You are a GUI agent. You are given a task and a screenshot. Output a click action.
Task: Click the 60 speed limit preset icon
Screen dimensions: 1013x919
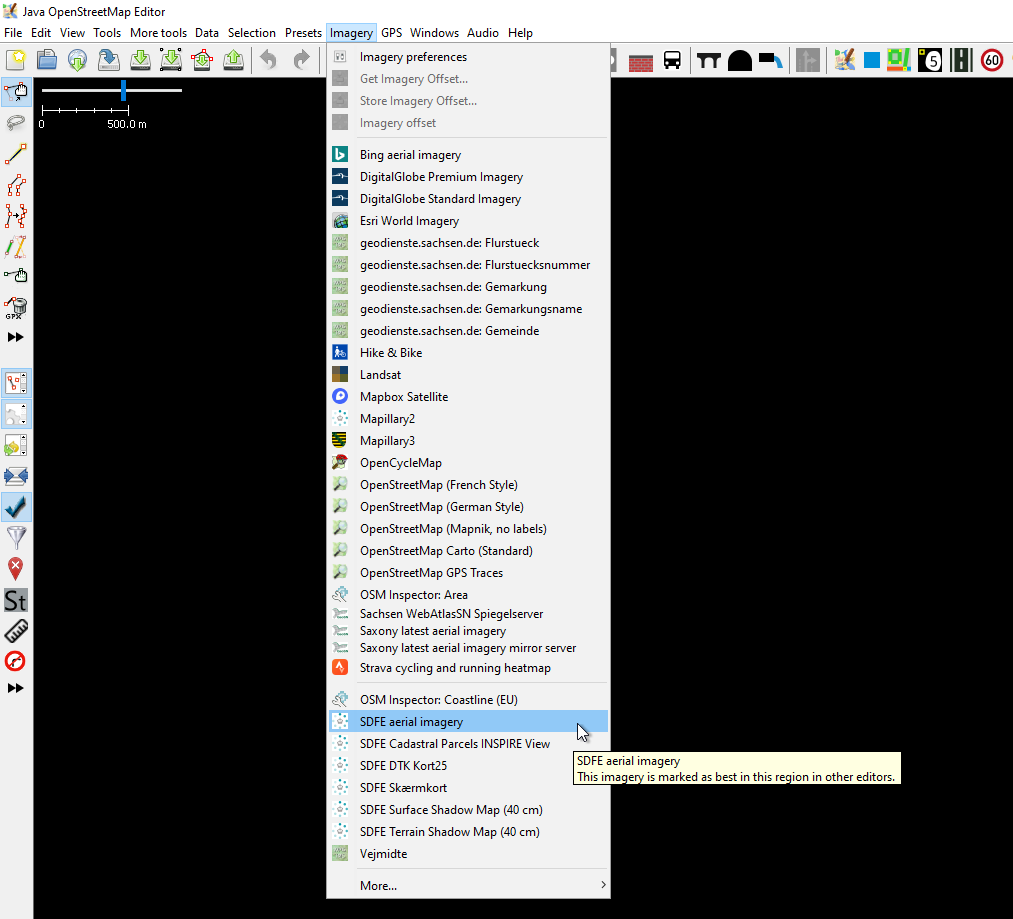point(991,61)
